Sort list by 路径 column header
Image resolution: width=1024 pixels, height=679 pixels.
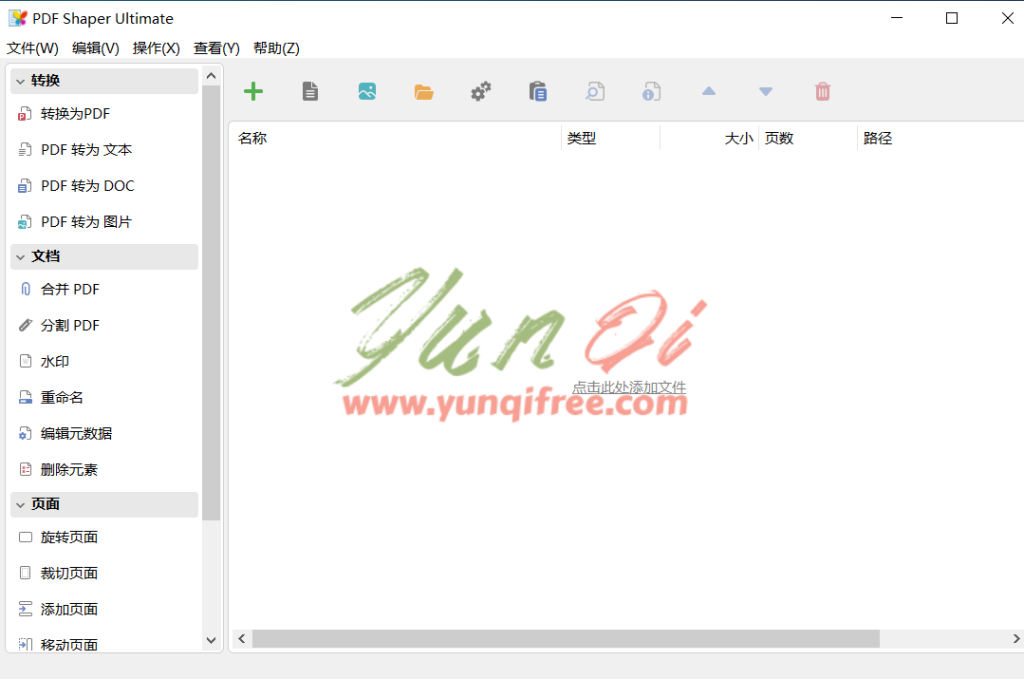940,138
